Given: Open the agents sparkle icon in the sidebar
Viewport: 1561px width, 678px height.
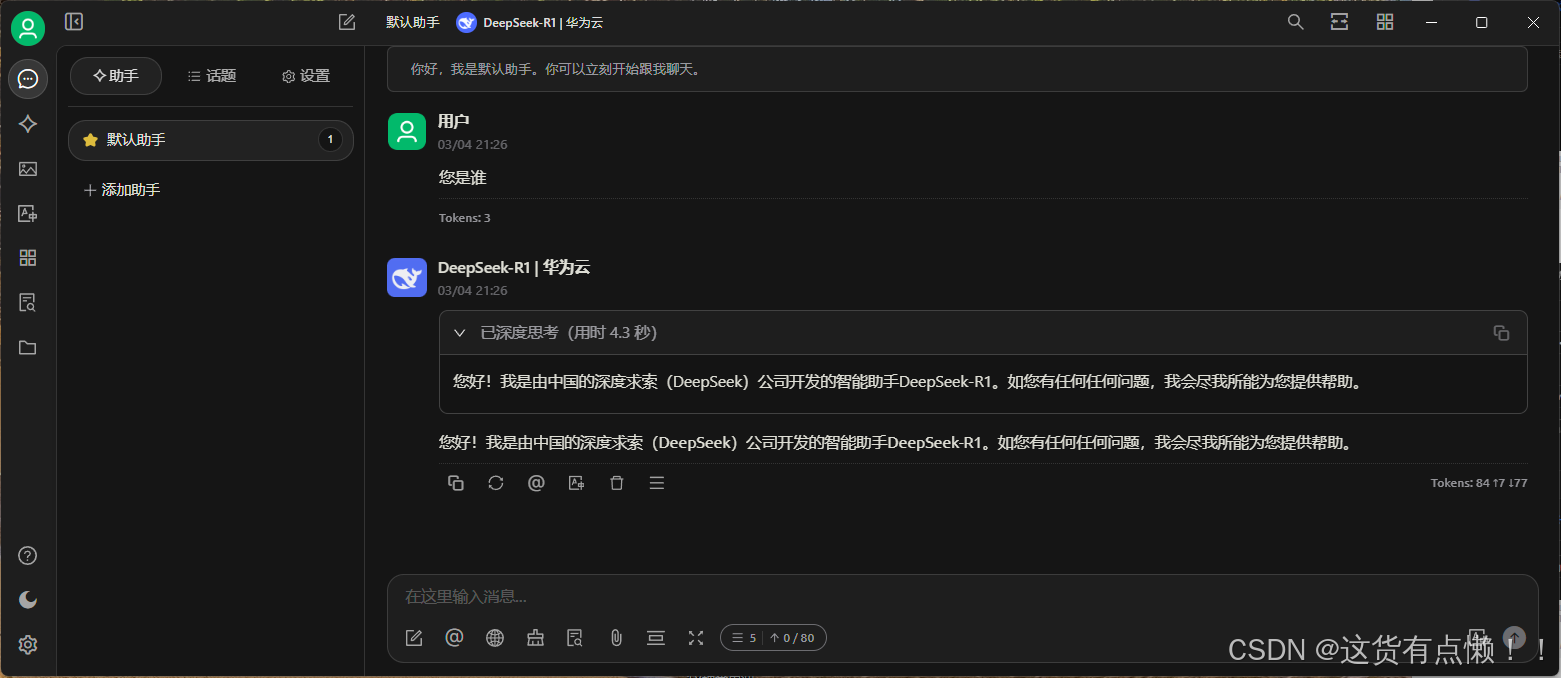Looking at the screenshot, I should [x=28, y=124].
